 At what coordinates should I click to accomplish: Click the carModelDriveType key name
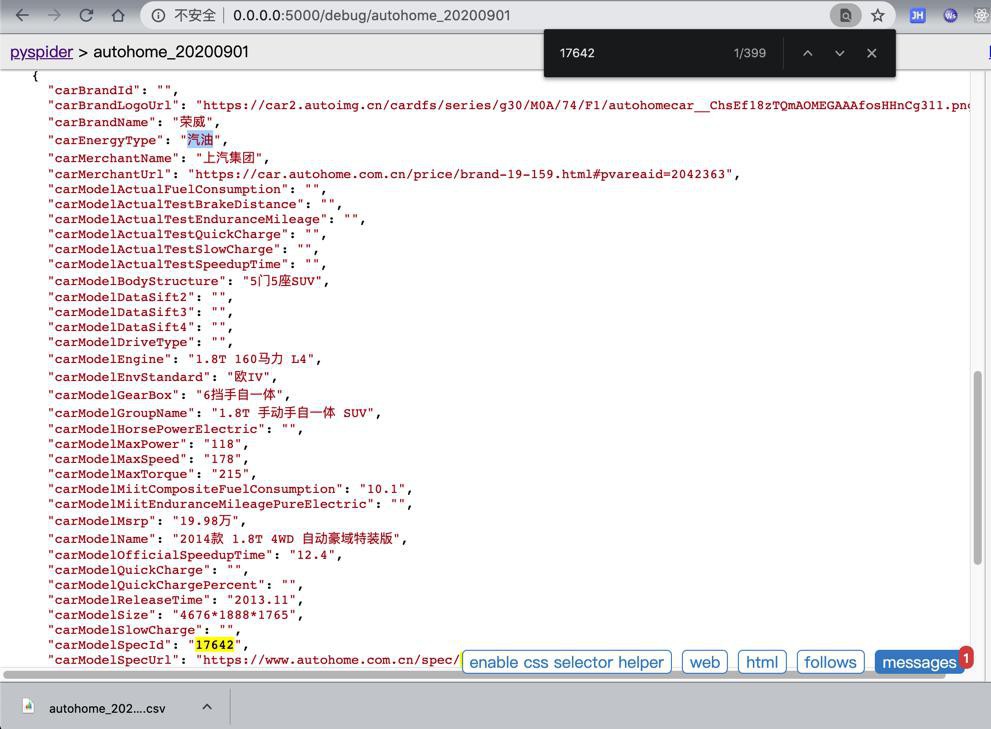121,342
